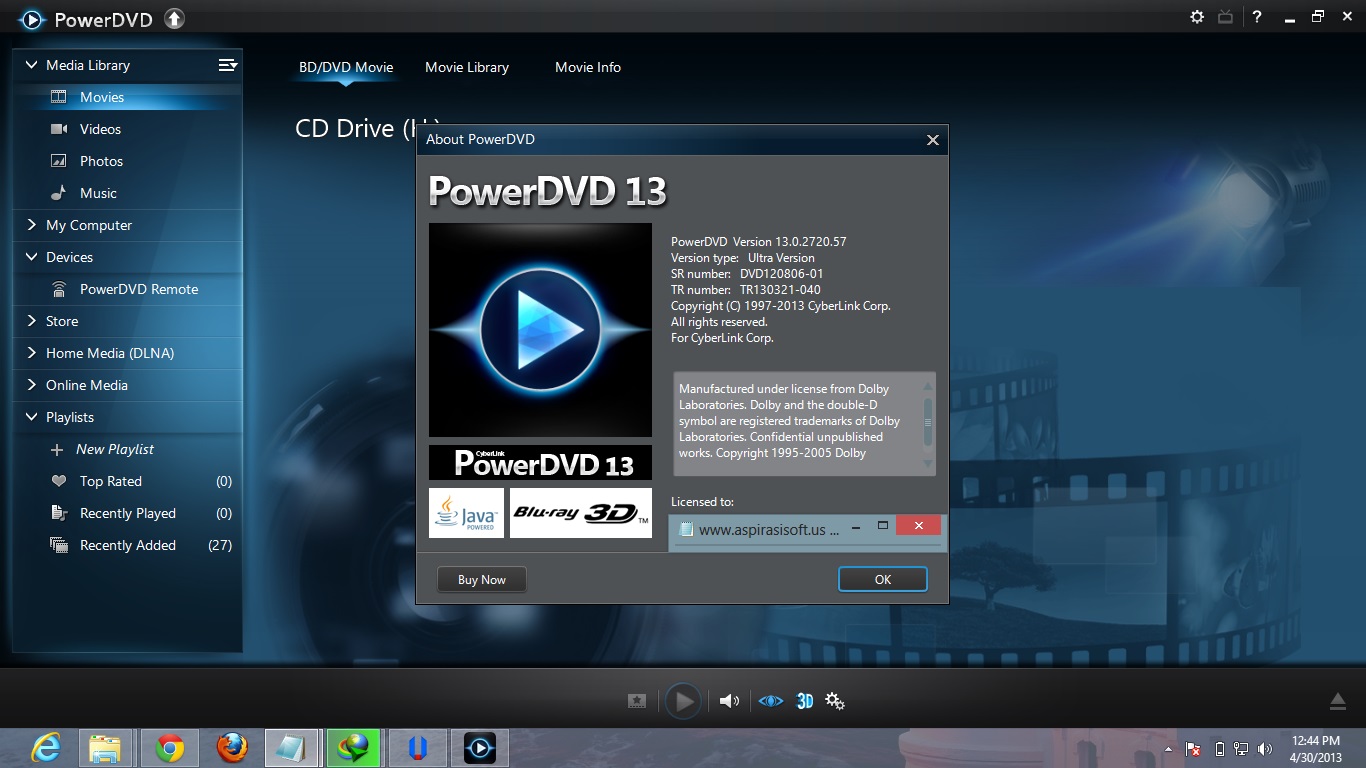Collapse the Devices section

pyautogui.click(x=31, y=257)
